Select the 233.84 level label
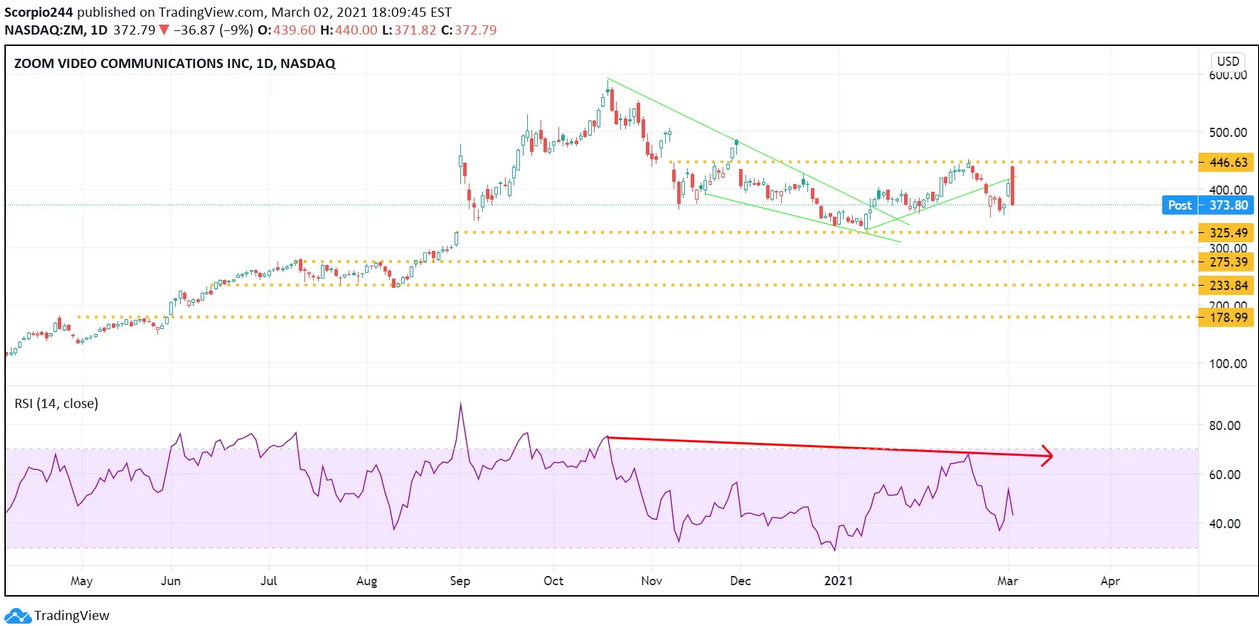This screenshot has width=1259, height=626. (x=1226, y=285)
